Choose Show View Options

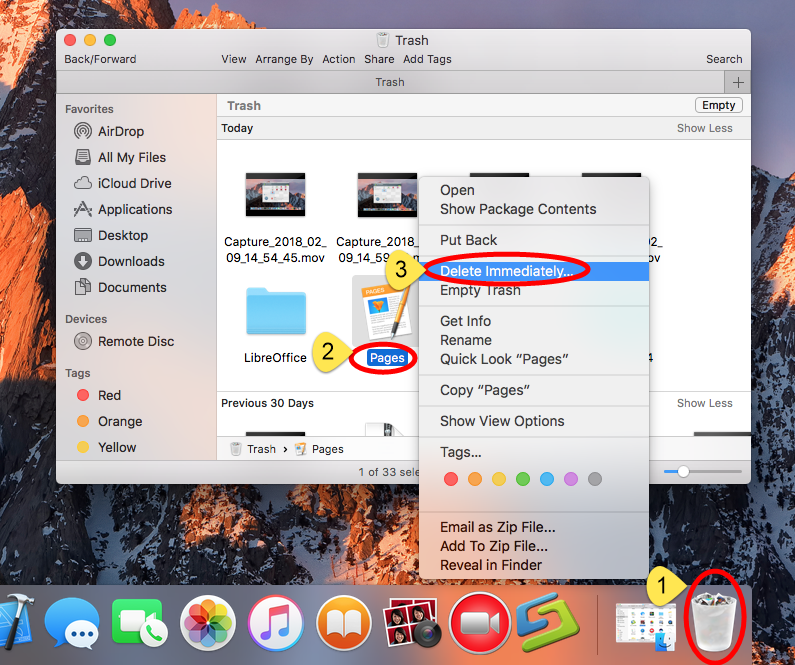click(502, 421)
